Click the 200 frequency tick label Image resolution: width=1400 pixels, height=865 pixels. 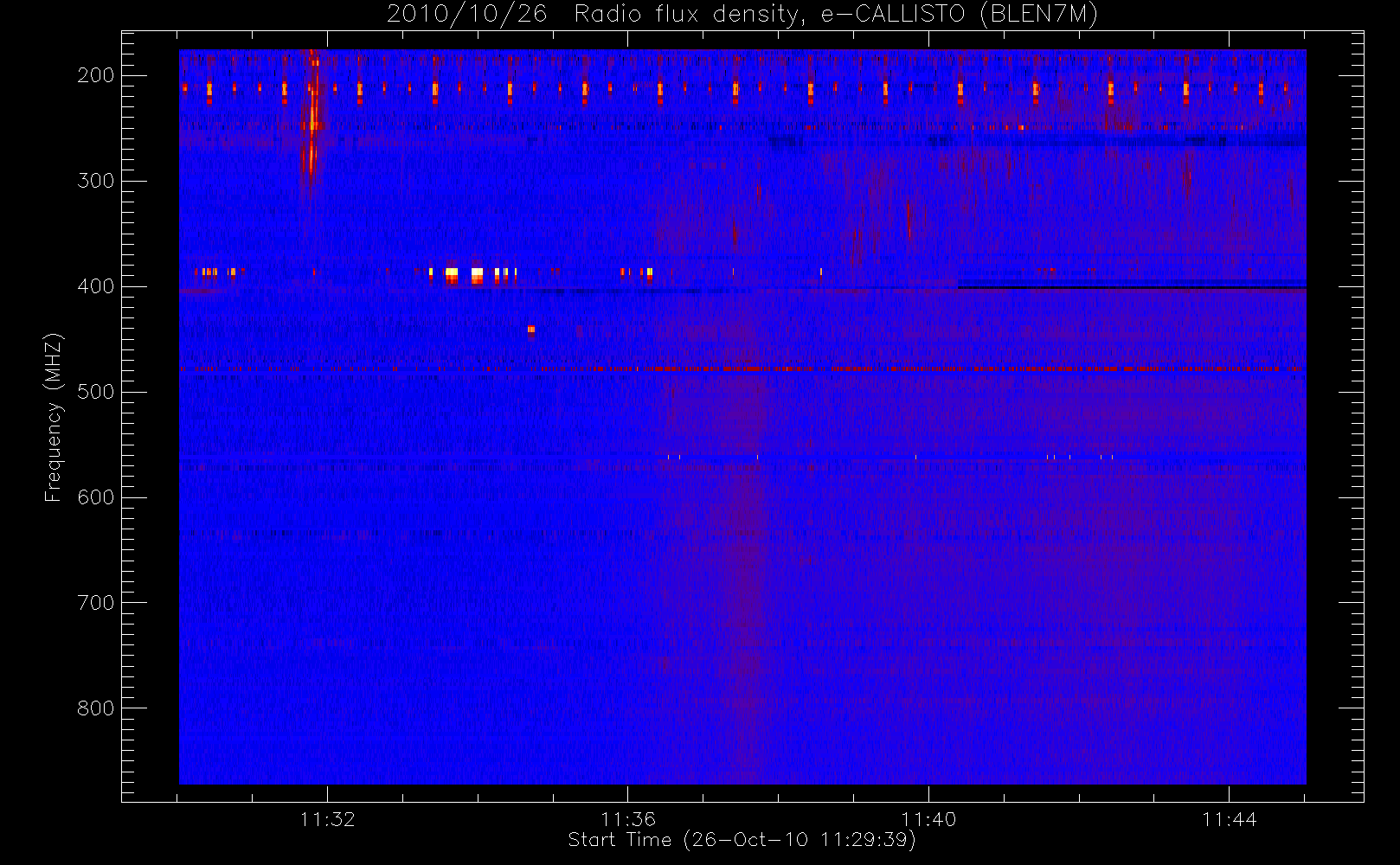(95, 75)
